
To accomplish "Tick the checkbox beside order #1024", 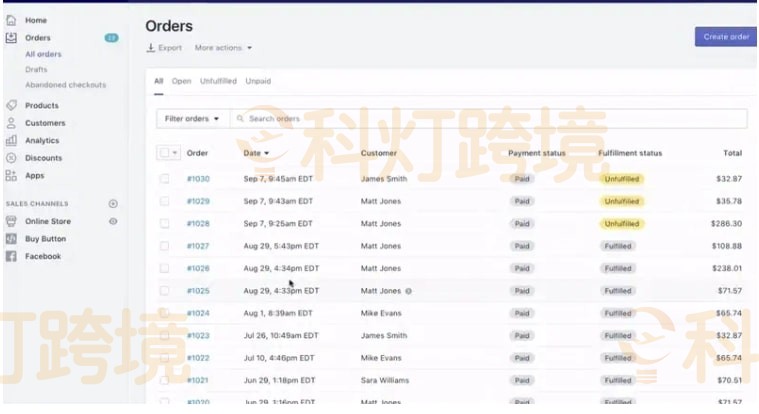I will point(164,313).
